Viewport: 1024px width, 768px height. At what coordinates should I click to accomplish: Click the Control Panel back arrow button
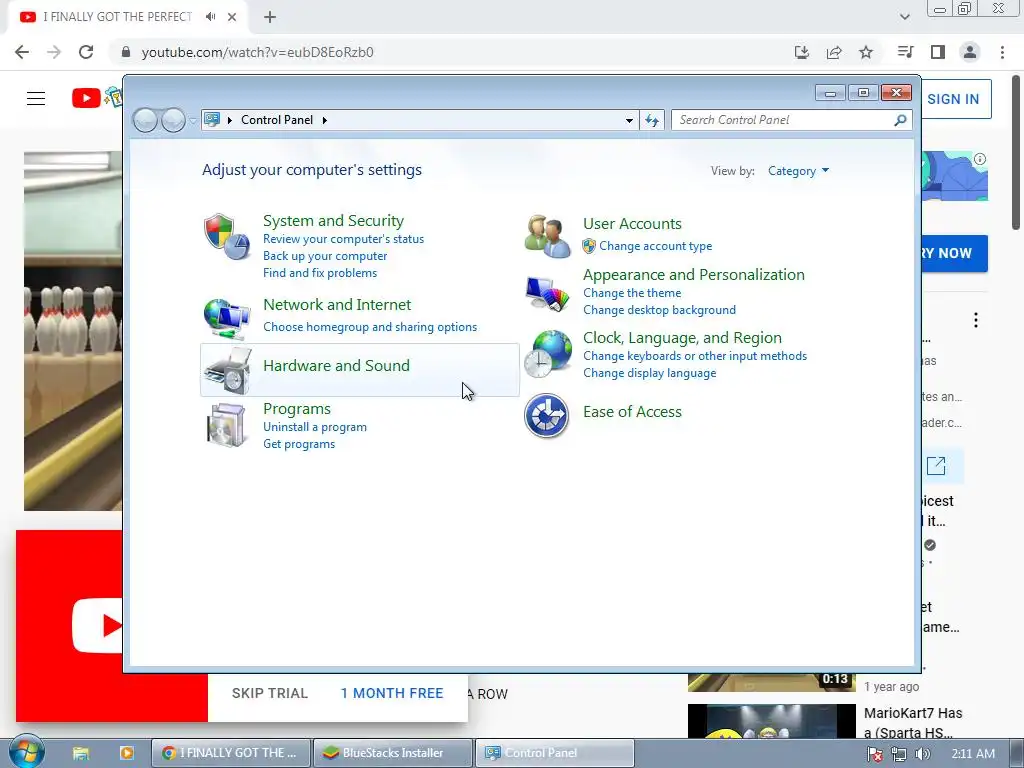coord(145,120)
